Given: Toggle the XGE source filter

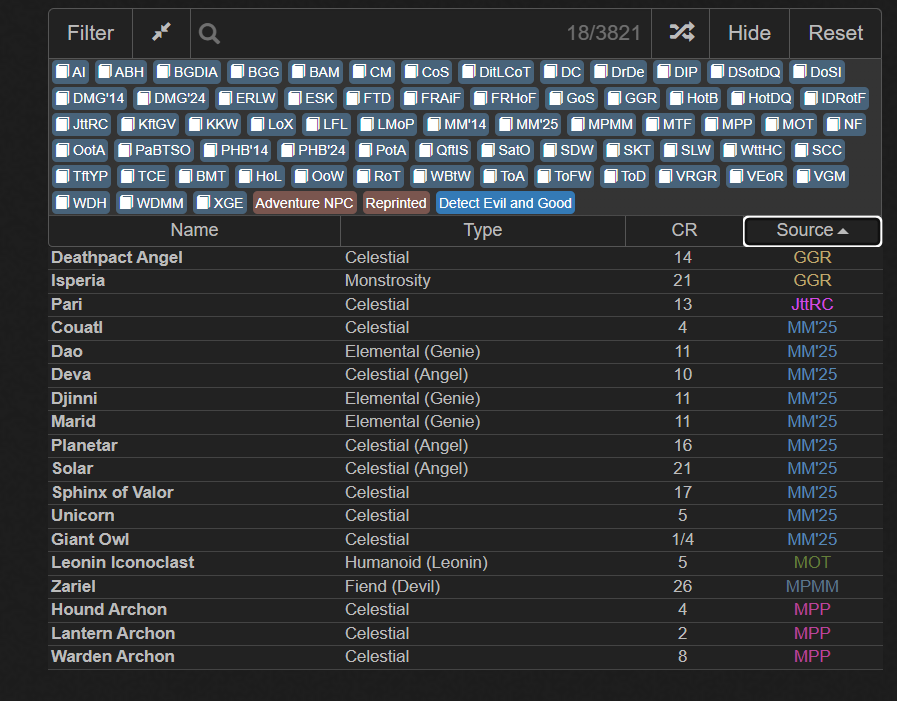Looking at the screenshot, I should [220, 203].
